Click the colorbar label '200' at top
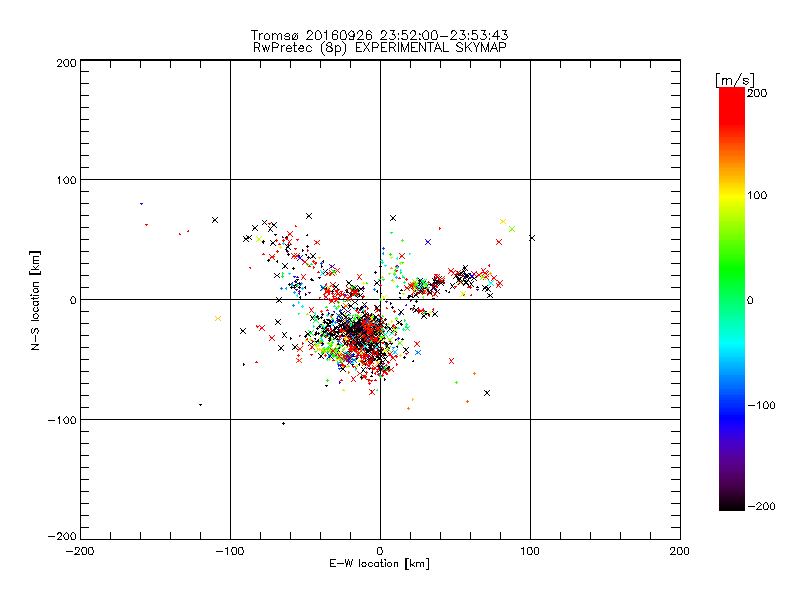Viewport: 800px width, 600px height. [757, 93]
